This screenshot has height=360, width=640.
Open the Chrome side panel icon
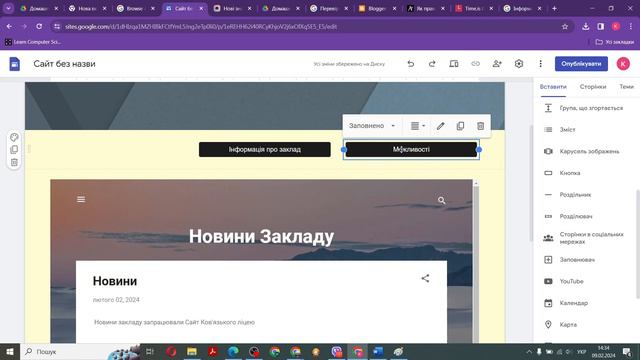point(600,27)
